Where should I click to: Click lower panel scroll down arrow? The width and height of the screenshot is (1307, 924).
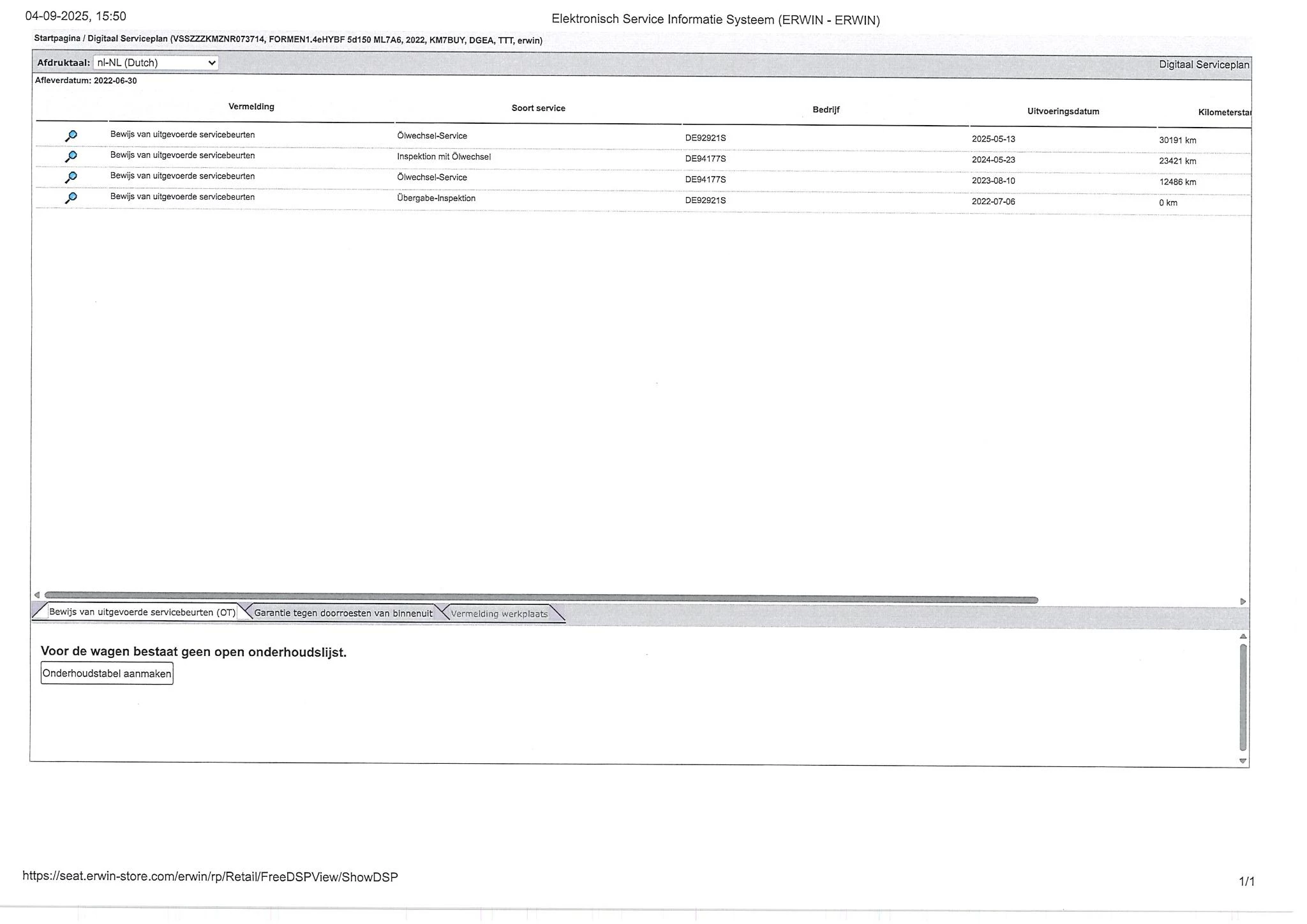point(1242,761)
